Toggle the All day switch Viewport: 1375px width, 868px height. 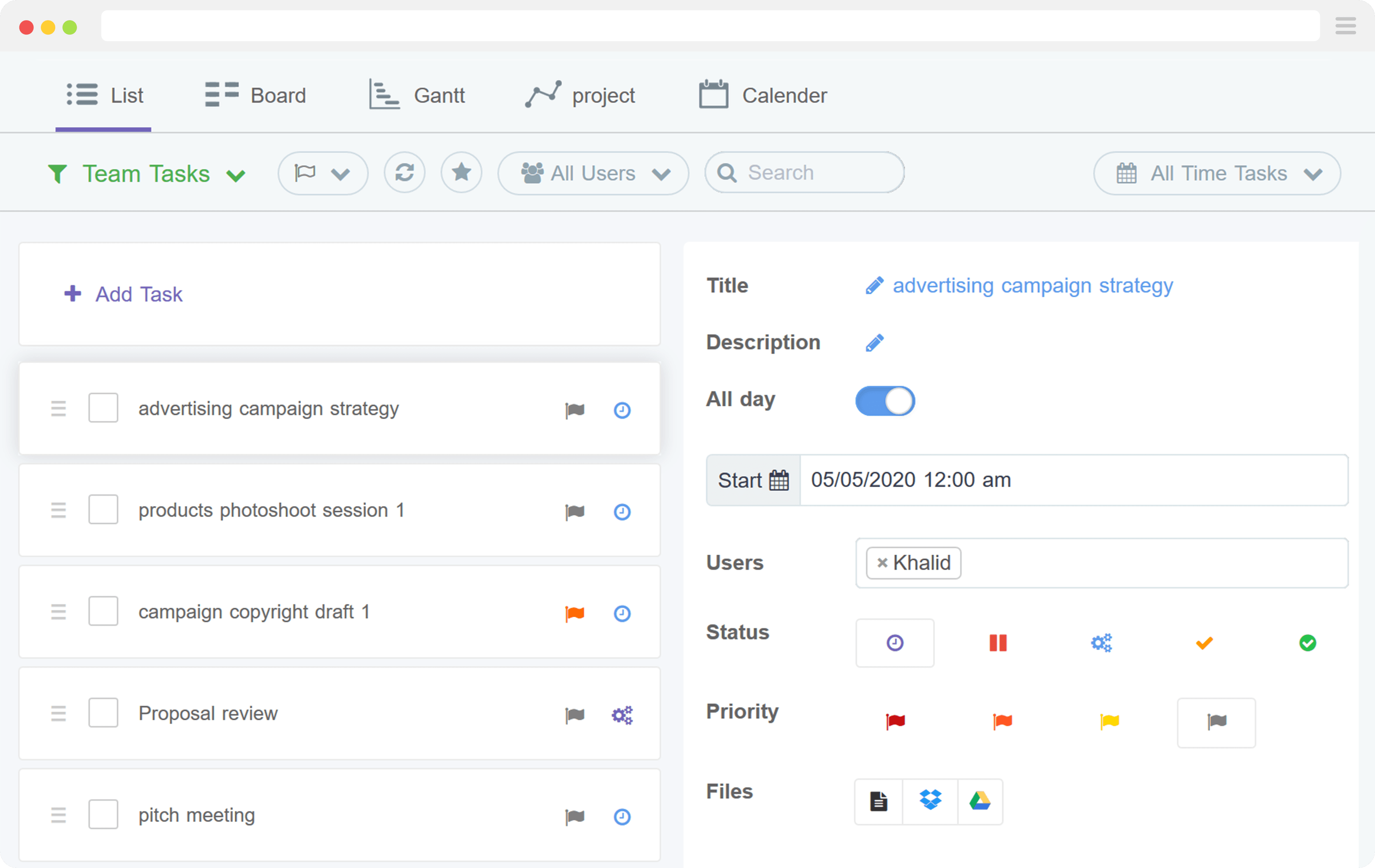[x=884, y=401]
